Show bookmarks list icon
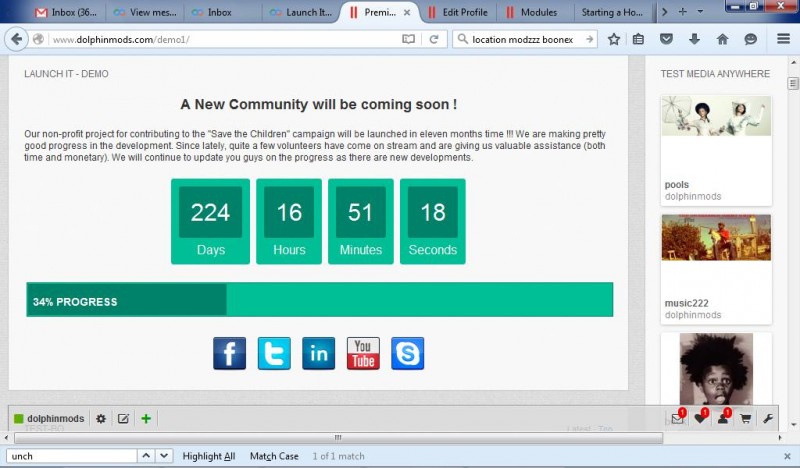Screen dimensions: 800x468 coord(638,39)
